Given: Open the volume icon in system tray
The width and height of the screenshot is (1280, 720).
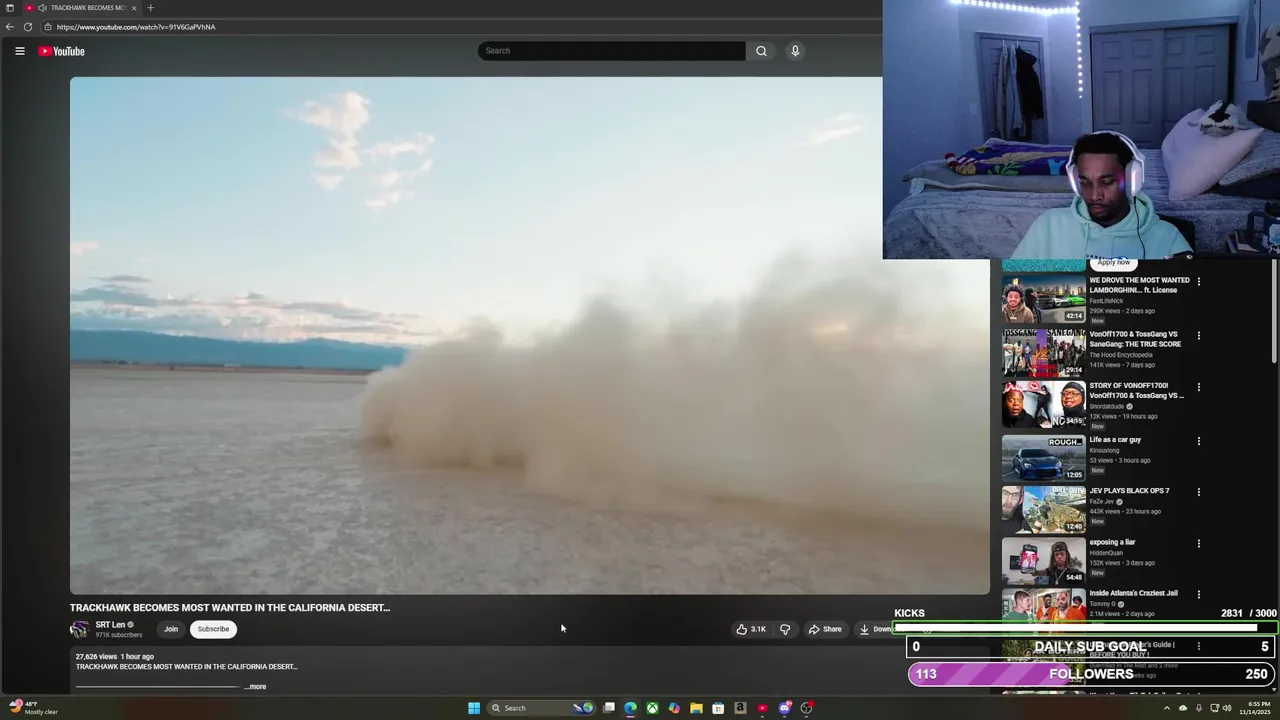Looking at the screenshot, I should 1228,708.
